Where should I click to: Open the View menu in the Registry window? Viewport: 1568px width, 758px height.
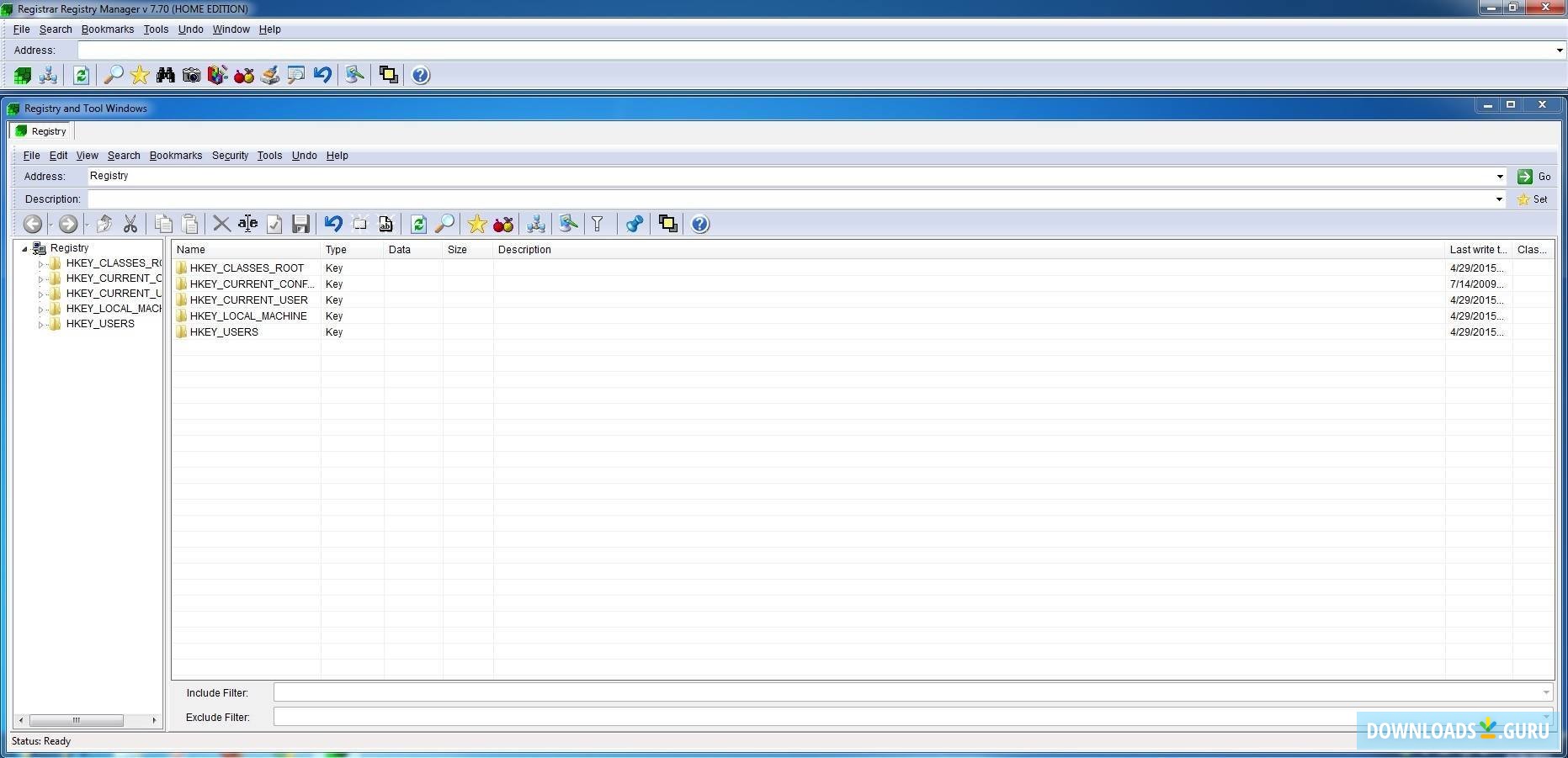tap(88, 156)
